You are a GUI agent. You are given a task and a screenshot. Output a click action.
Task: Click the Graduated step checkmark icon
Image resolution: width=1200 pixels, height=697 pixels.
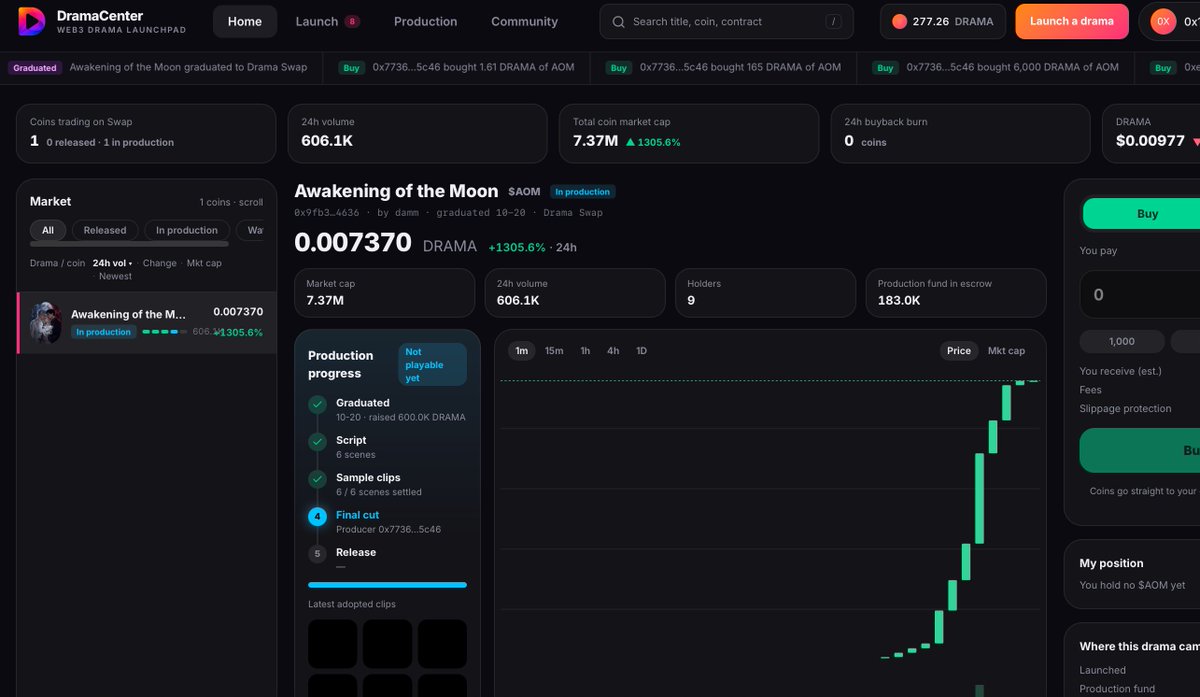coord(317,405)
